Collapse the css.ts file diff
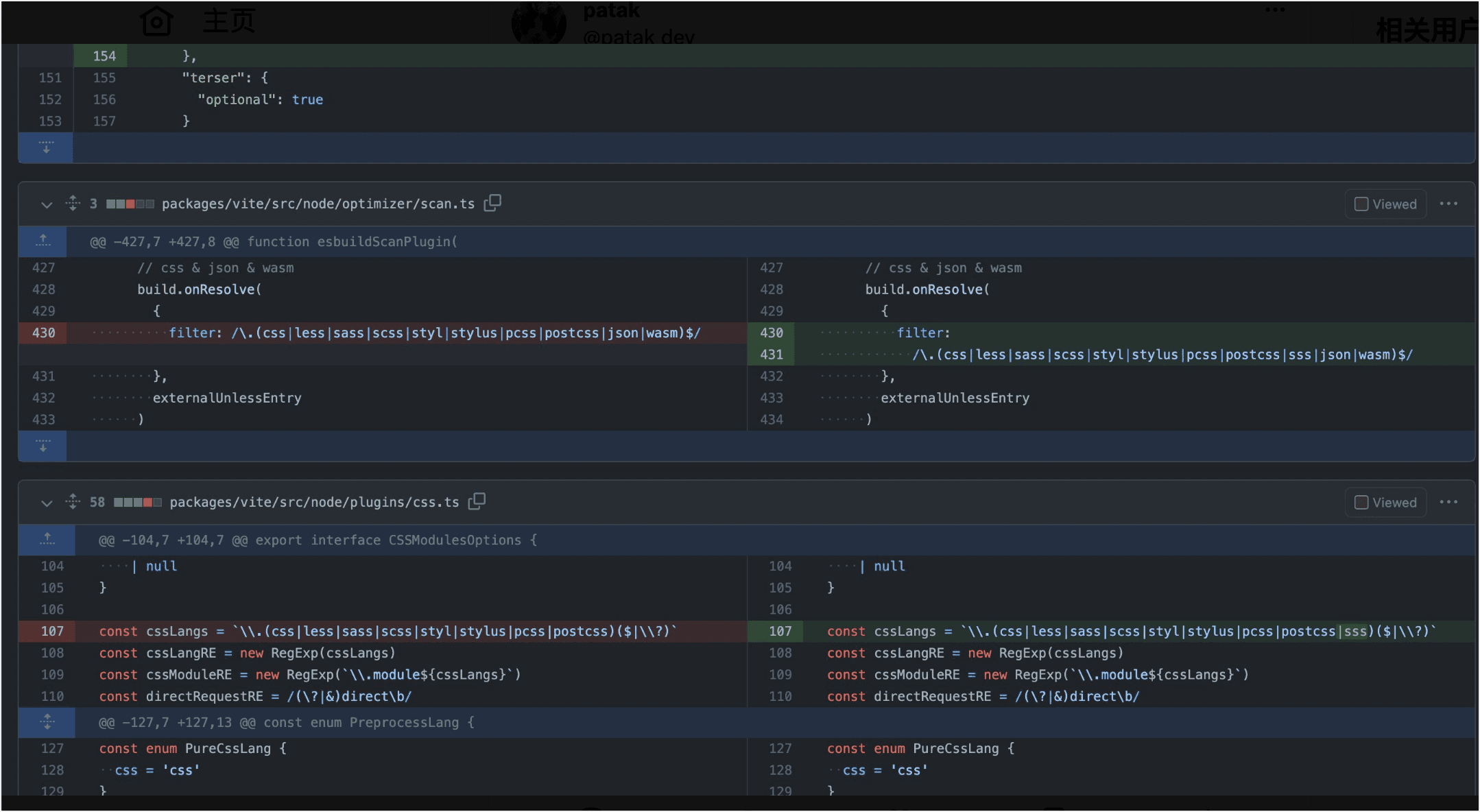 point(47,503)
